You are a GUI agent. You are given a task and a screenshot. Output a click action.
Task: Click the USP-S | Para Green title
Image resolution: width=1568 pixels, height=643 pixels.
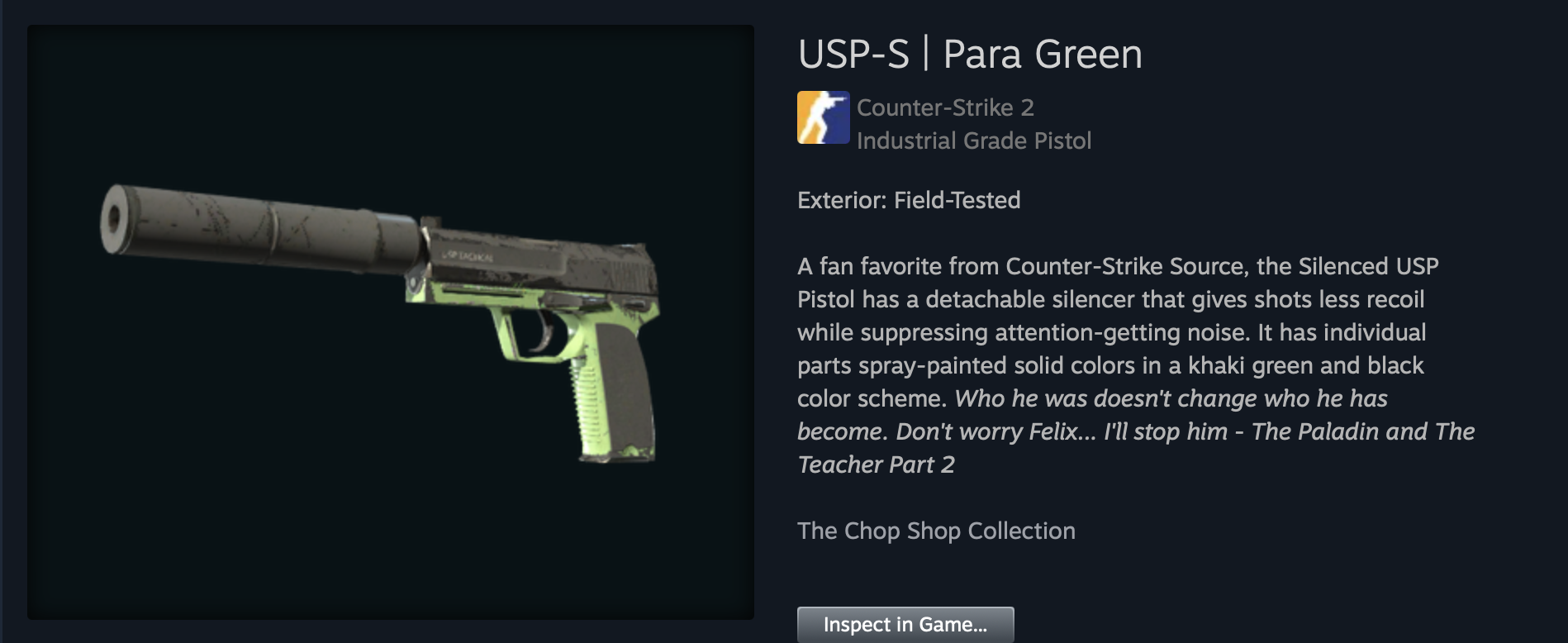pyautogui.click(x=970, y=55)
